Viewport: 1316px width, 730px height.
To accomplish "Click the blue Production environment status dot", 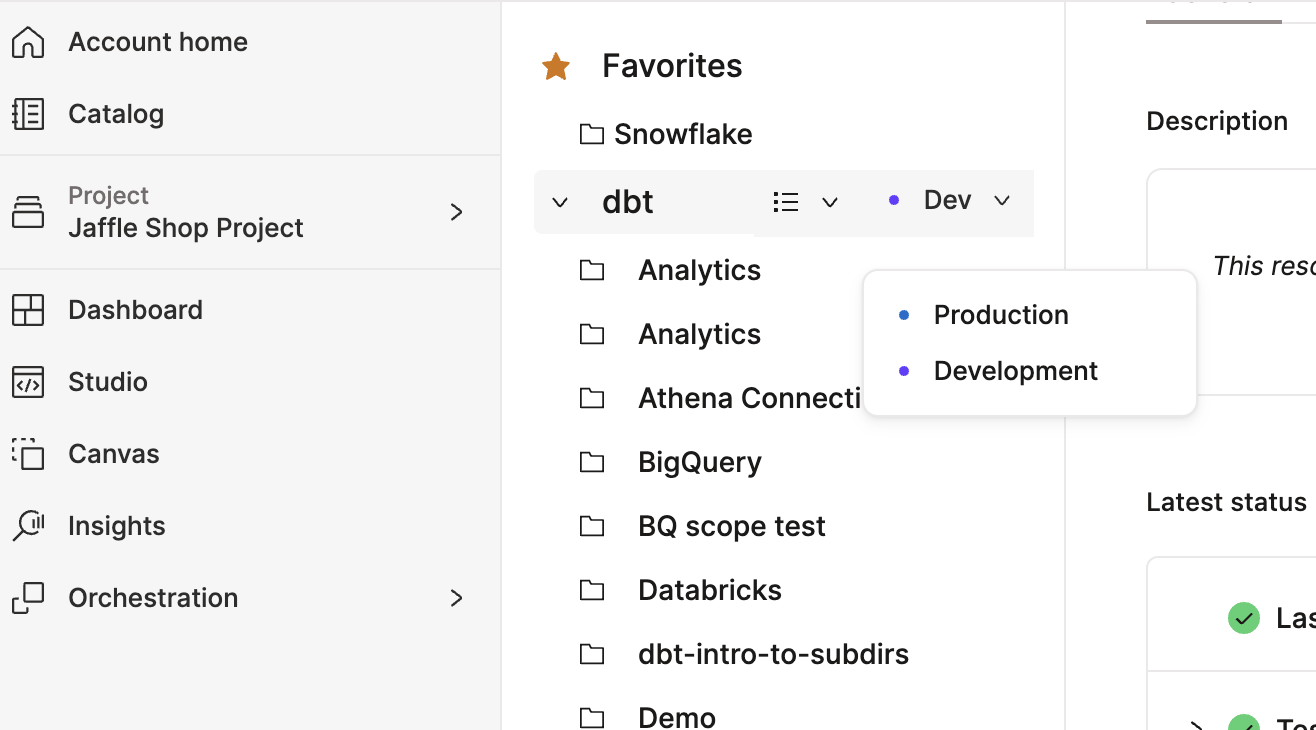I will 903,314.
